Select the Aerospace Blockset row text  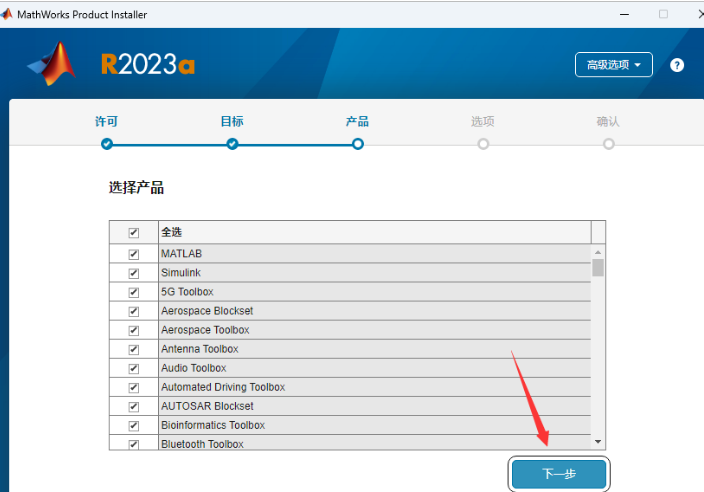click(207, 311)
